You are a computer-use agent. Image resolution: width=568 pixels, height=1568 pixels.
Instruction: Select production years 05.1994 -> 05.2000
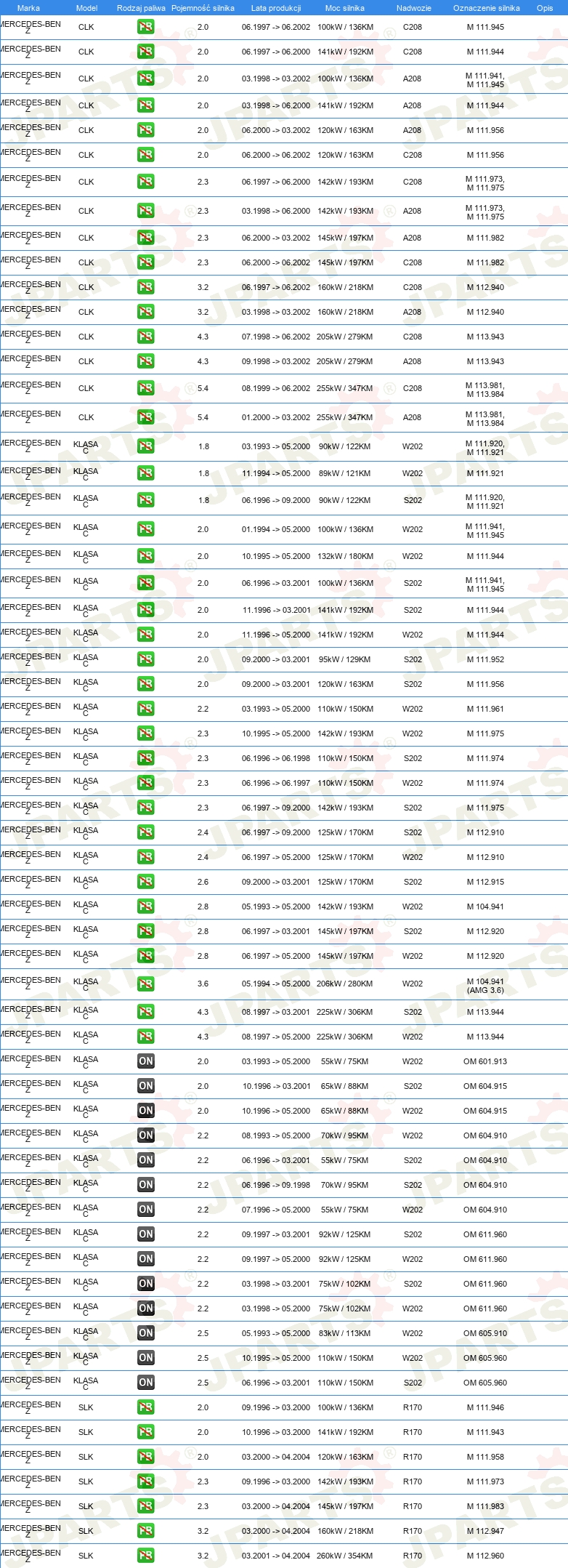coord(276,984)
